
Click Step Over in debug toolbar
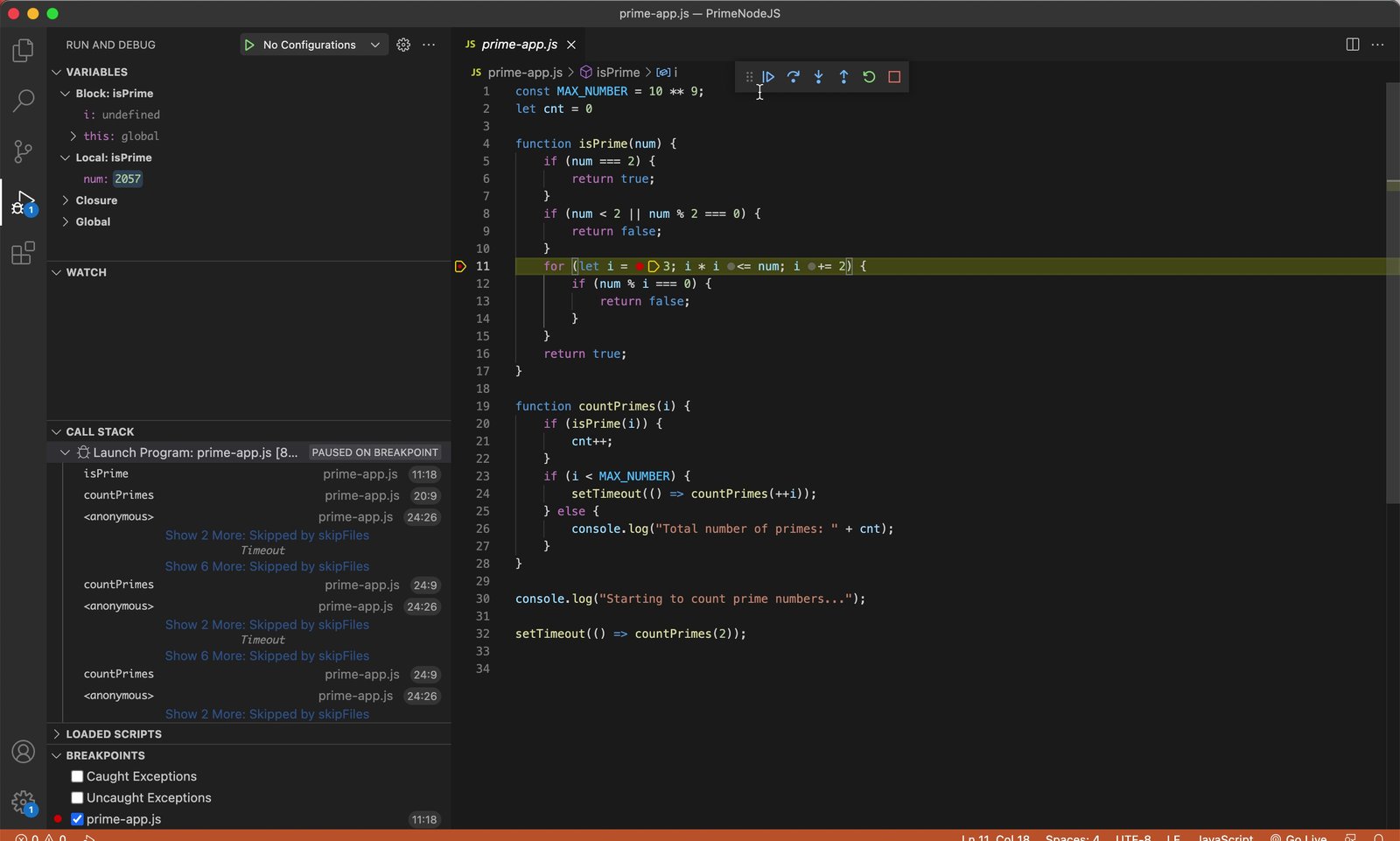point(793,77)
